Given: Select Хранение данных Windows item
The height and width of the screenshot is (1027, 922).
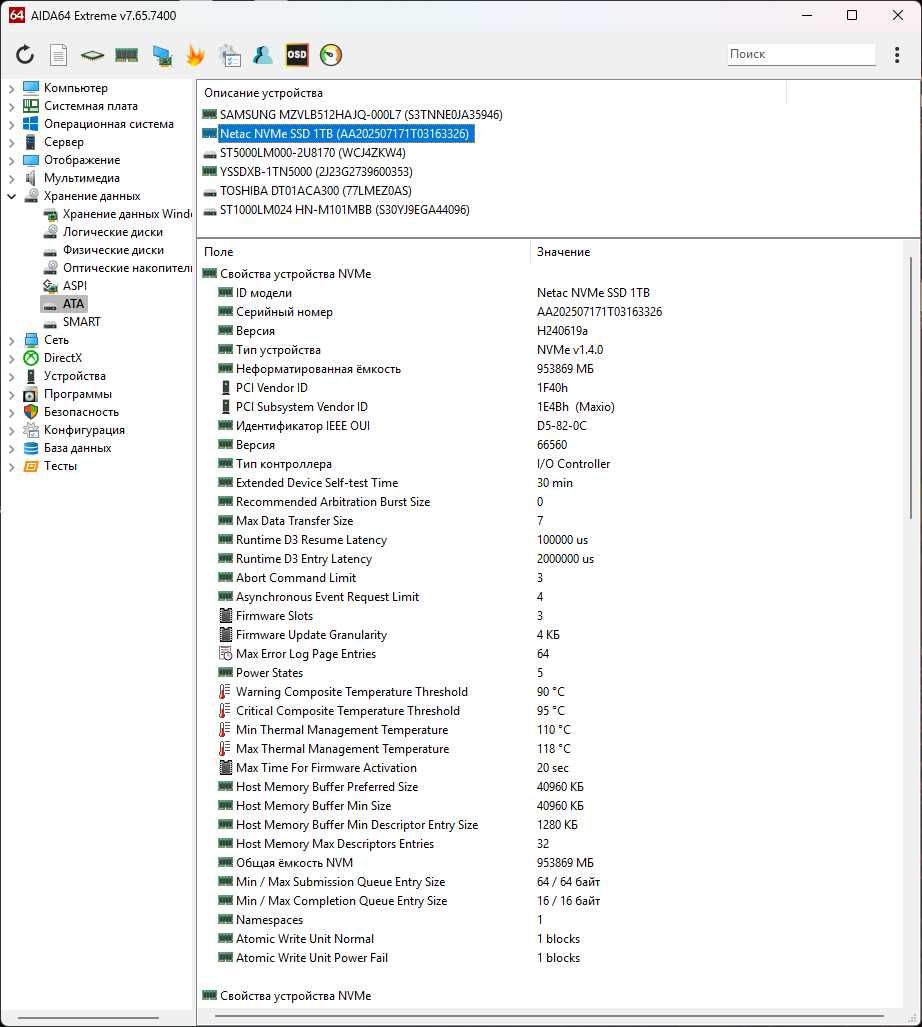Looking at the screenshot, I should coord(117,214).
